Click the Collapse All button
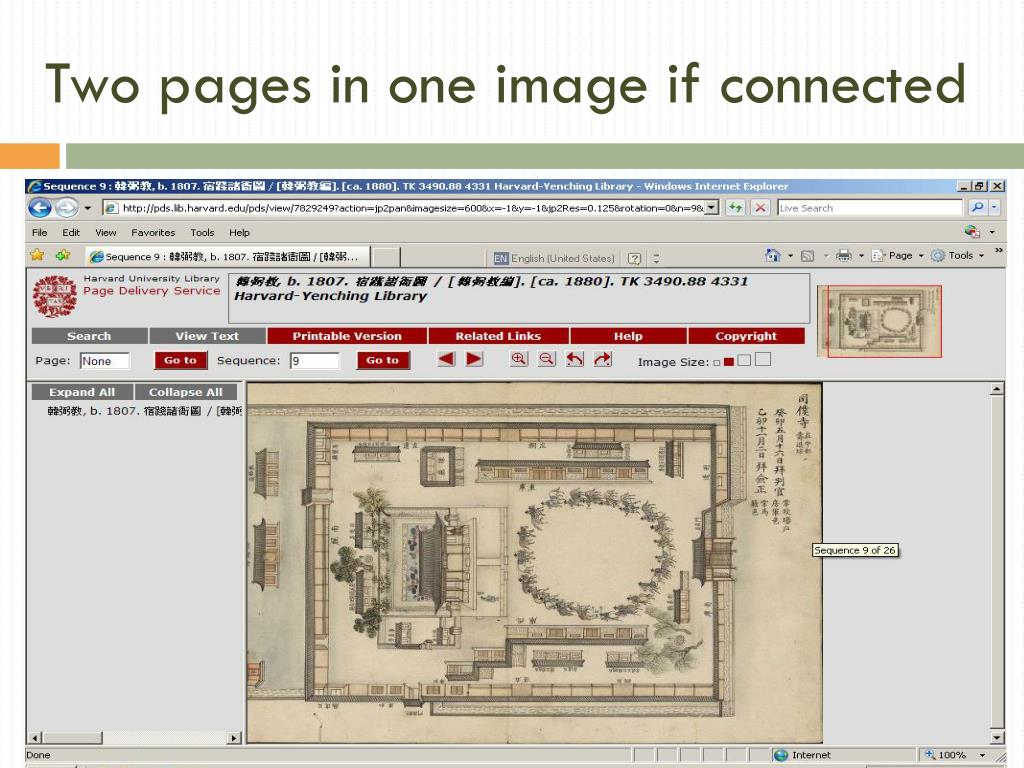The width and height of the screenshot is (1024, 768). coord(185,392)
